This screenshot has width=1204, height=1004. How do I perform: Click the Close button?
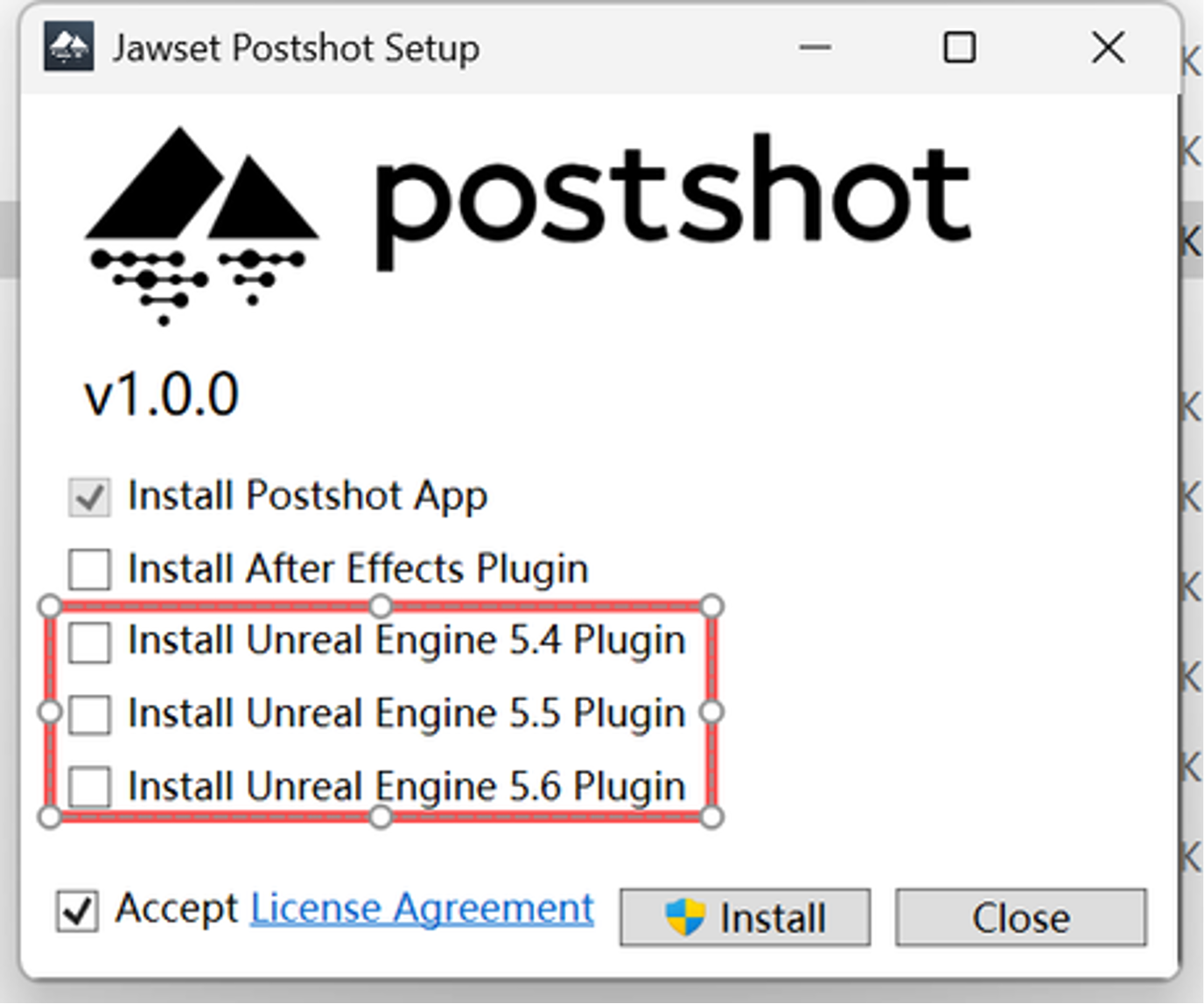tap(1020, 917)
